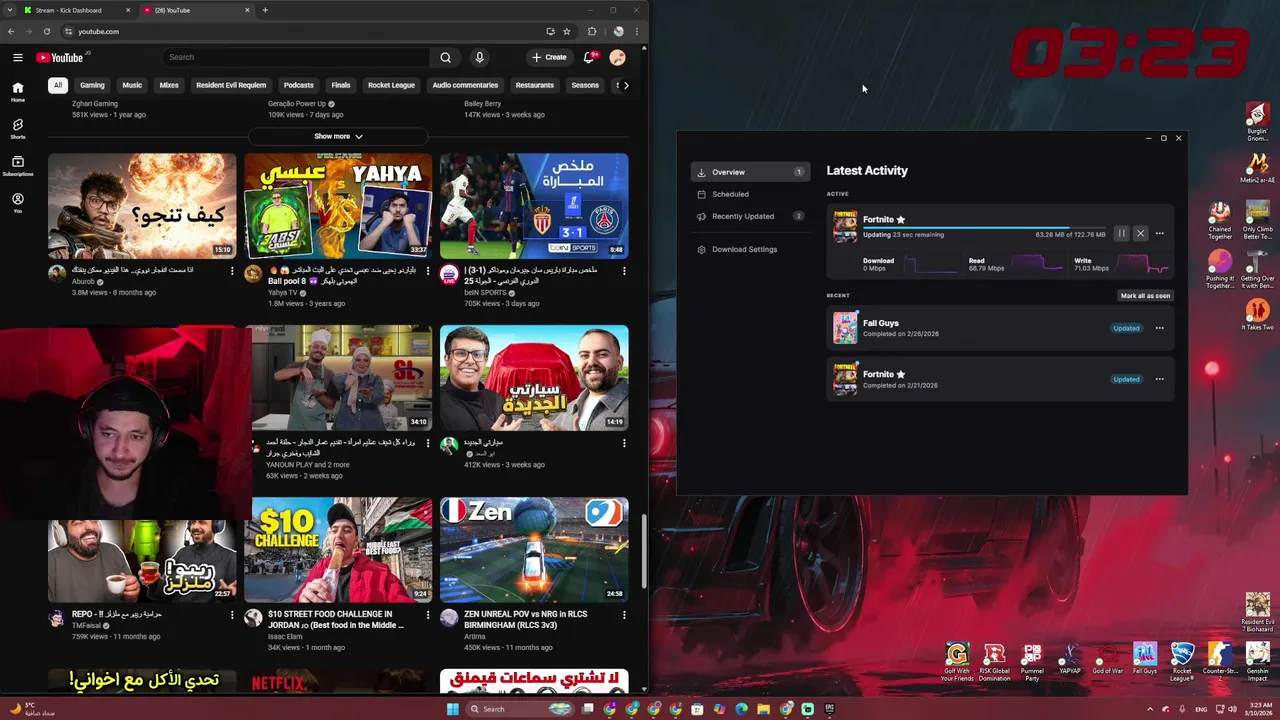
Task: Select the Audio commentaries filter chip
Action: tap(465, 85)
